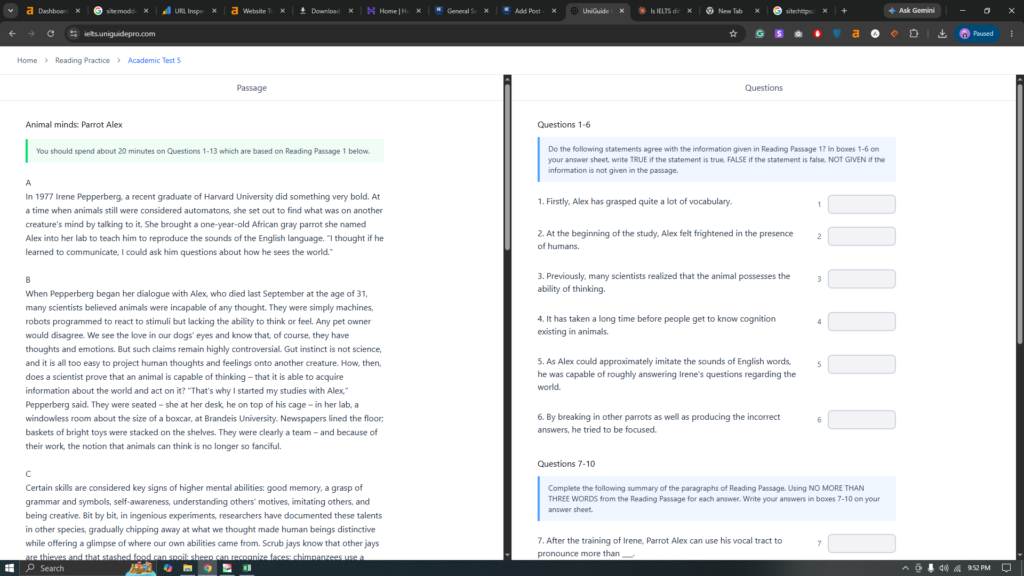This screenshot has width=1024, height=576.
Task: Click the answer box for question 5
Action: click(x=861, y=364)
